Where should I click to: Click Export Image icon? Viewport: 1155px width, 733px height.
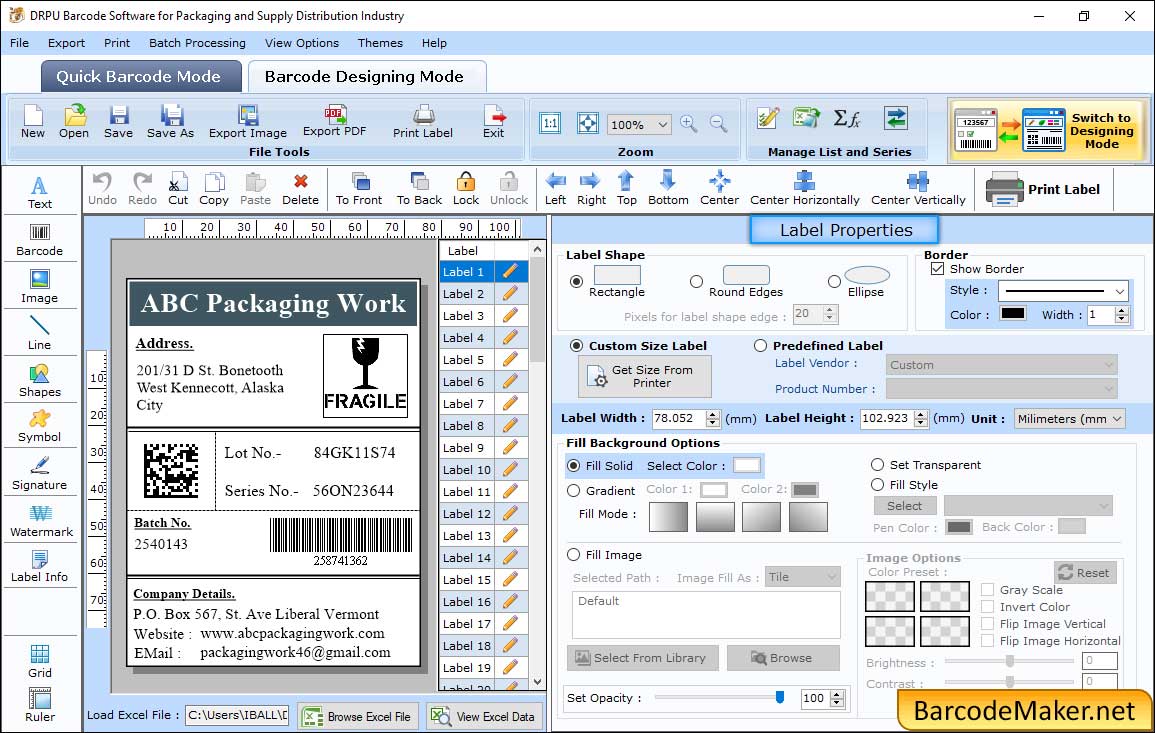point(248,122)
